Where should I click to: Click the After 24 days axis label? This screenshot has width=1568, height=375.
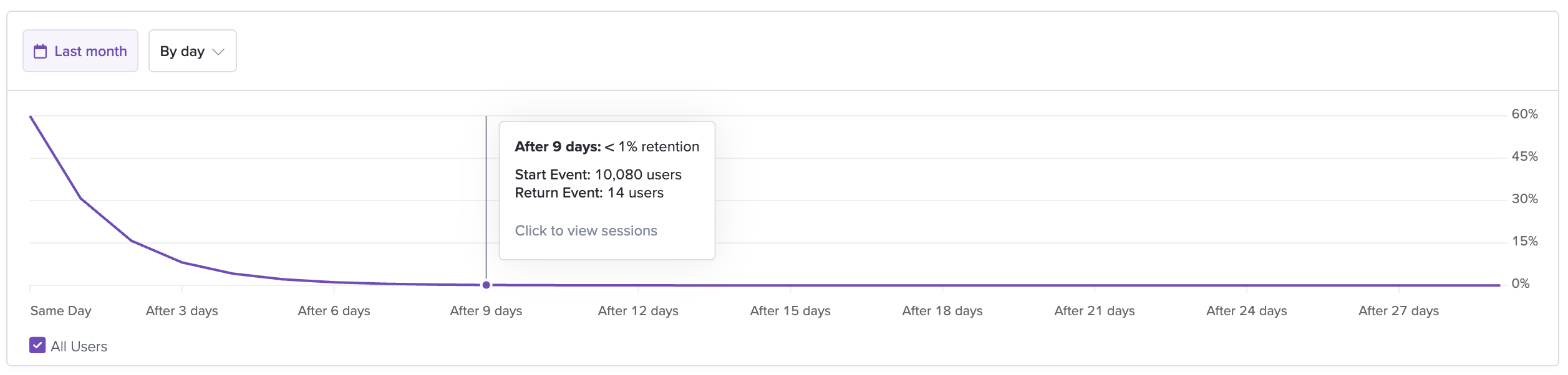click(1247, 311)
